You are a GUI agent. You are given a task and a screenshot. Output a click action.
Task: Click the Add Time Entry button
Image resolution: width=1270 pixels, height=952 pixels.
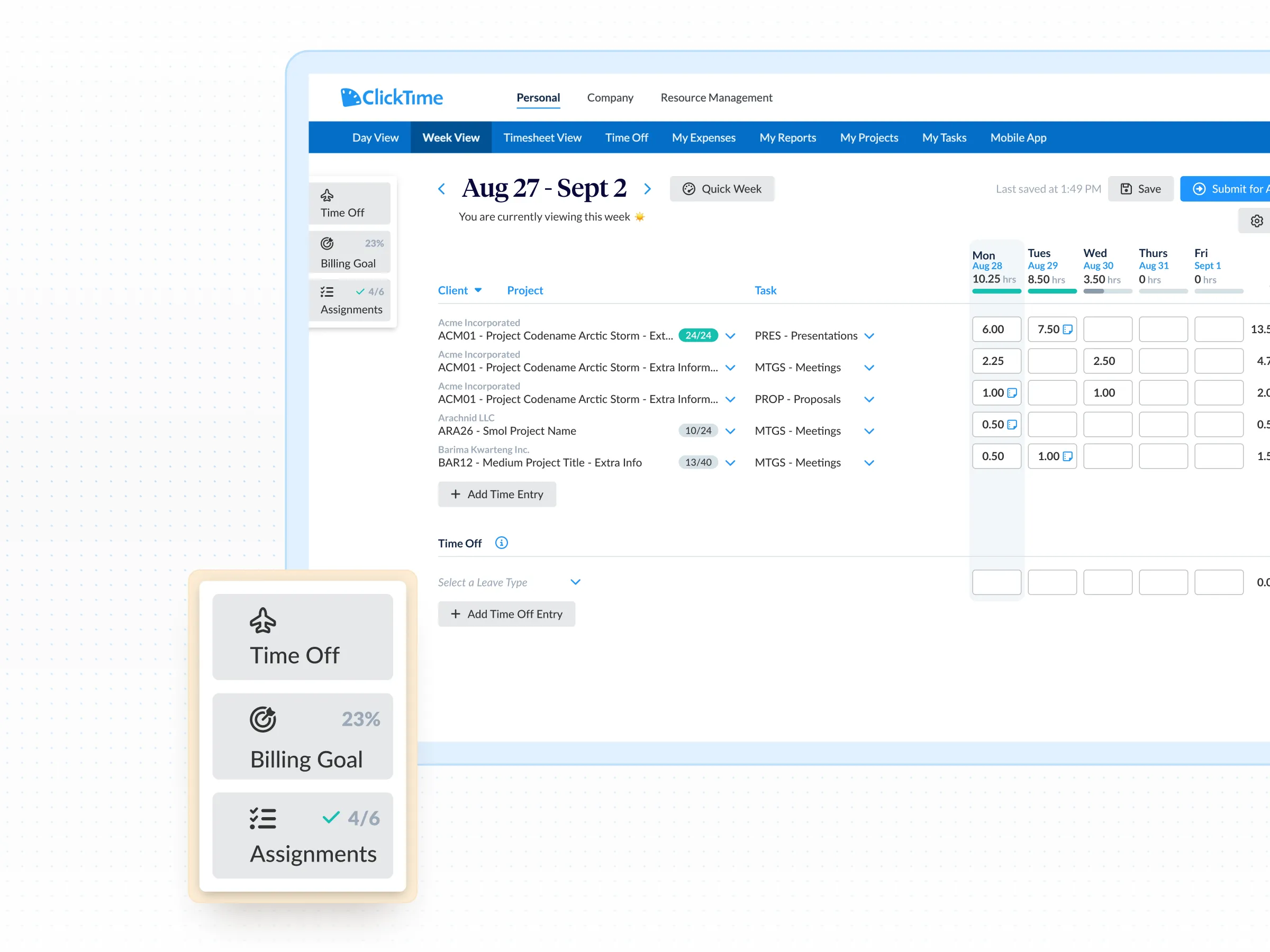tap(497, 494)
